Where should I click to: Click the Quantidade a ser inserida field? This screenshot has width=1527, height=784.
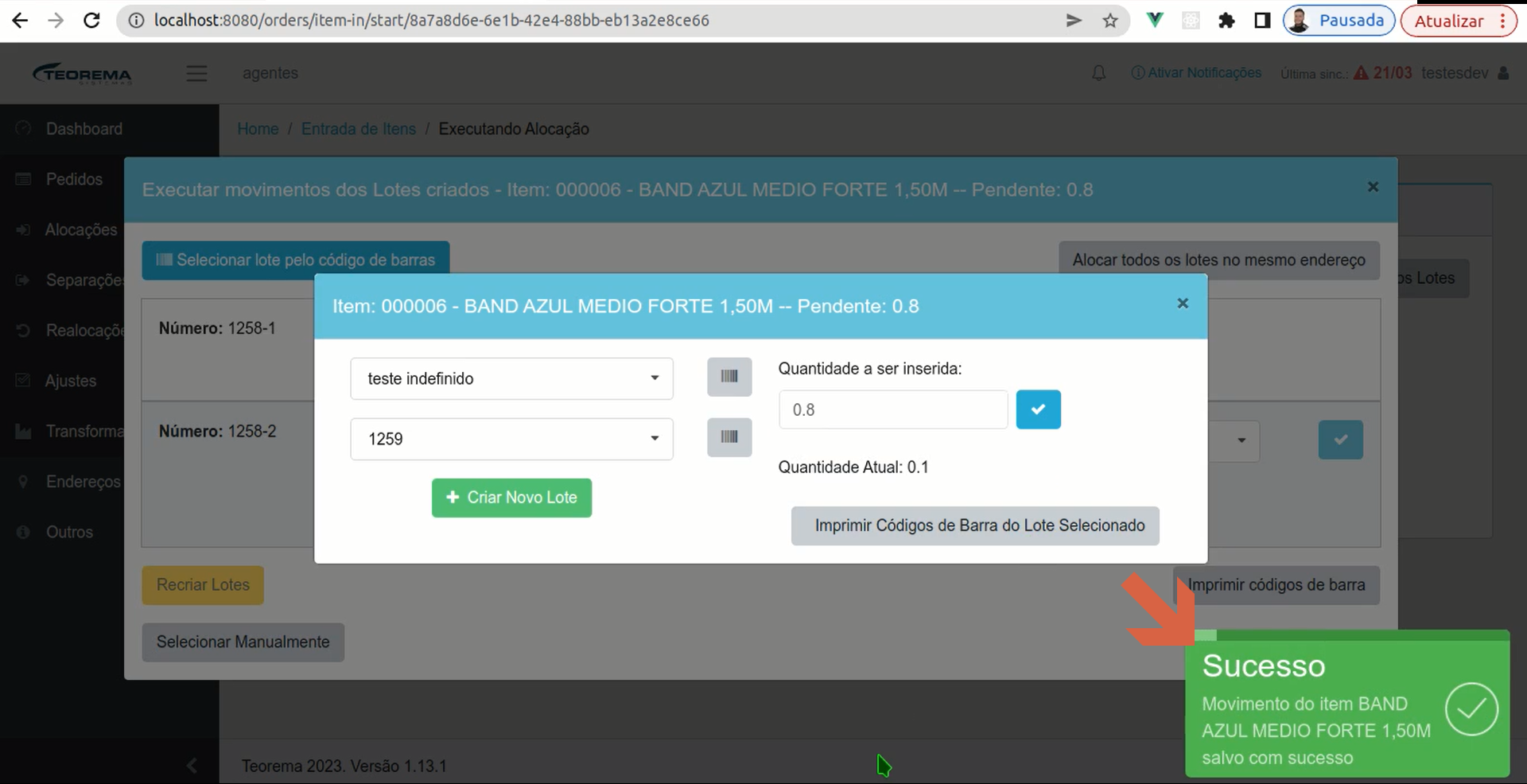[x=893, y=409]
